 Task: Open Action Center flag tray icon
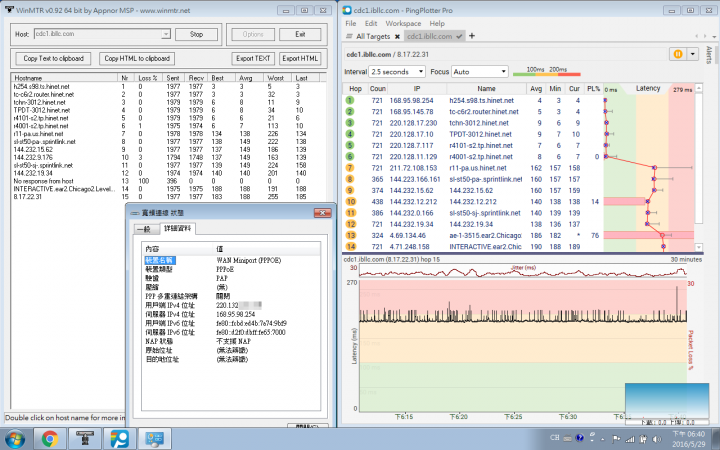(616, 439)
